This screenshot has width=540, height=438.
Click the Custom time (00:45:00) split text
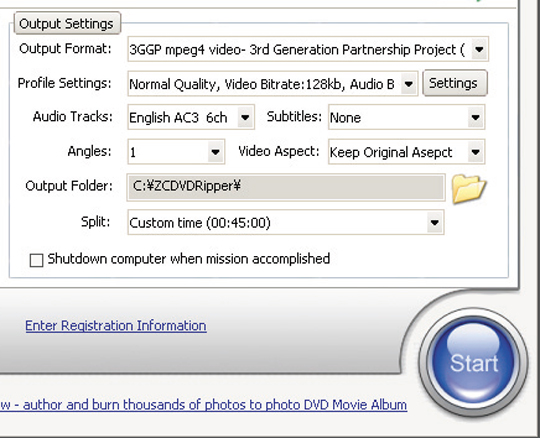200,223
